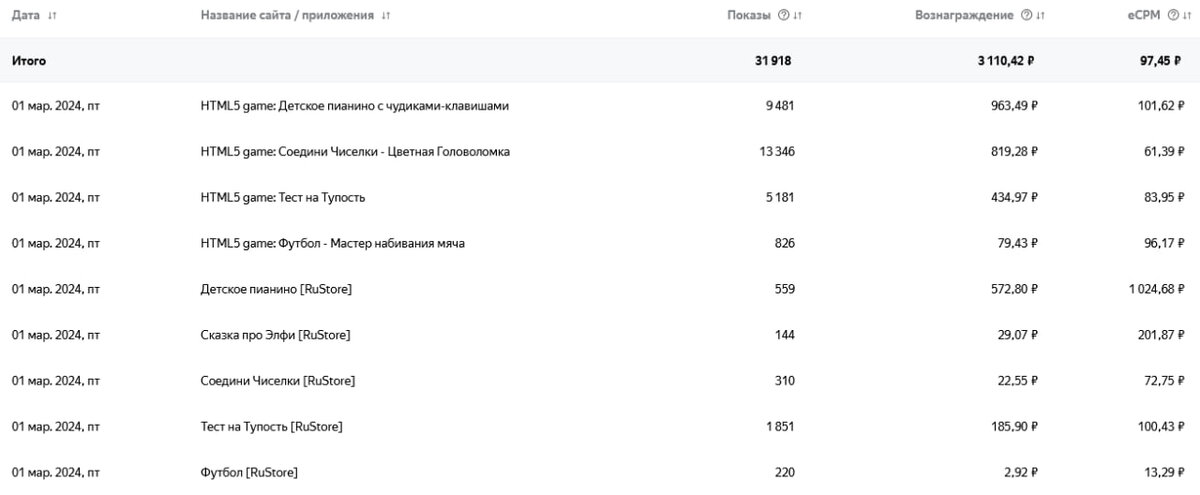This screenshot has width=1200, height=495.
Task: Select impressions value 5 181
Action: click(779, 197)
